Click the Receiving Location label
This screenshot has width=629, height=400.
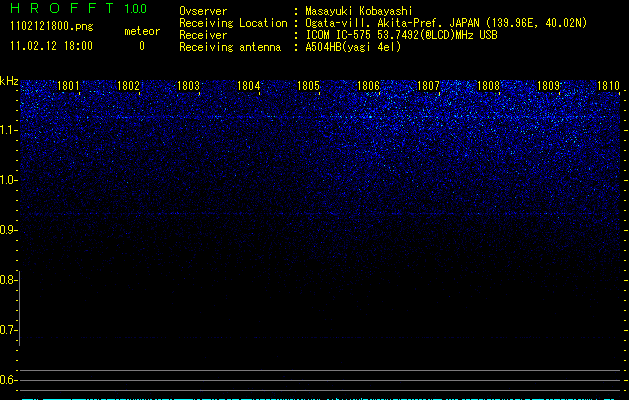click(x=233, y=23)
